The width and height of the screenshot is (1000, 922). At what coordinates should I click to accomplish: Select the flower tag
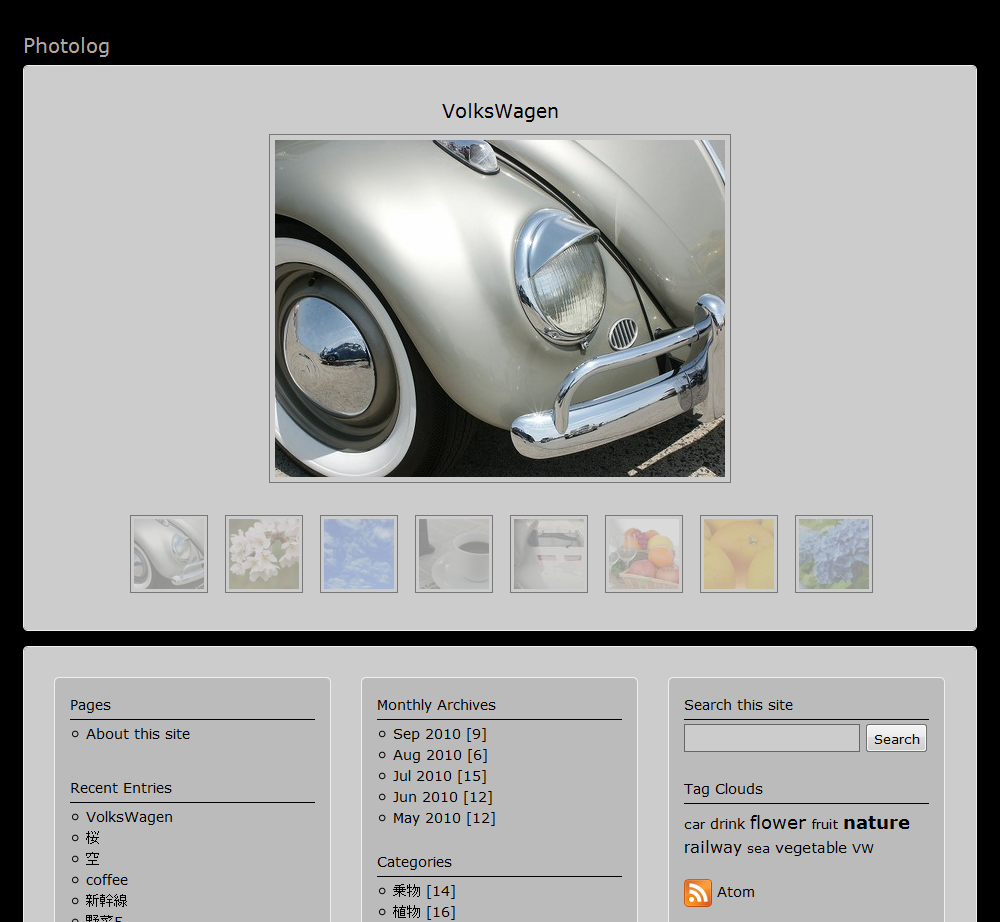(x=778, y=823)
